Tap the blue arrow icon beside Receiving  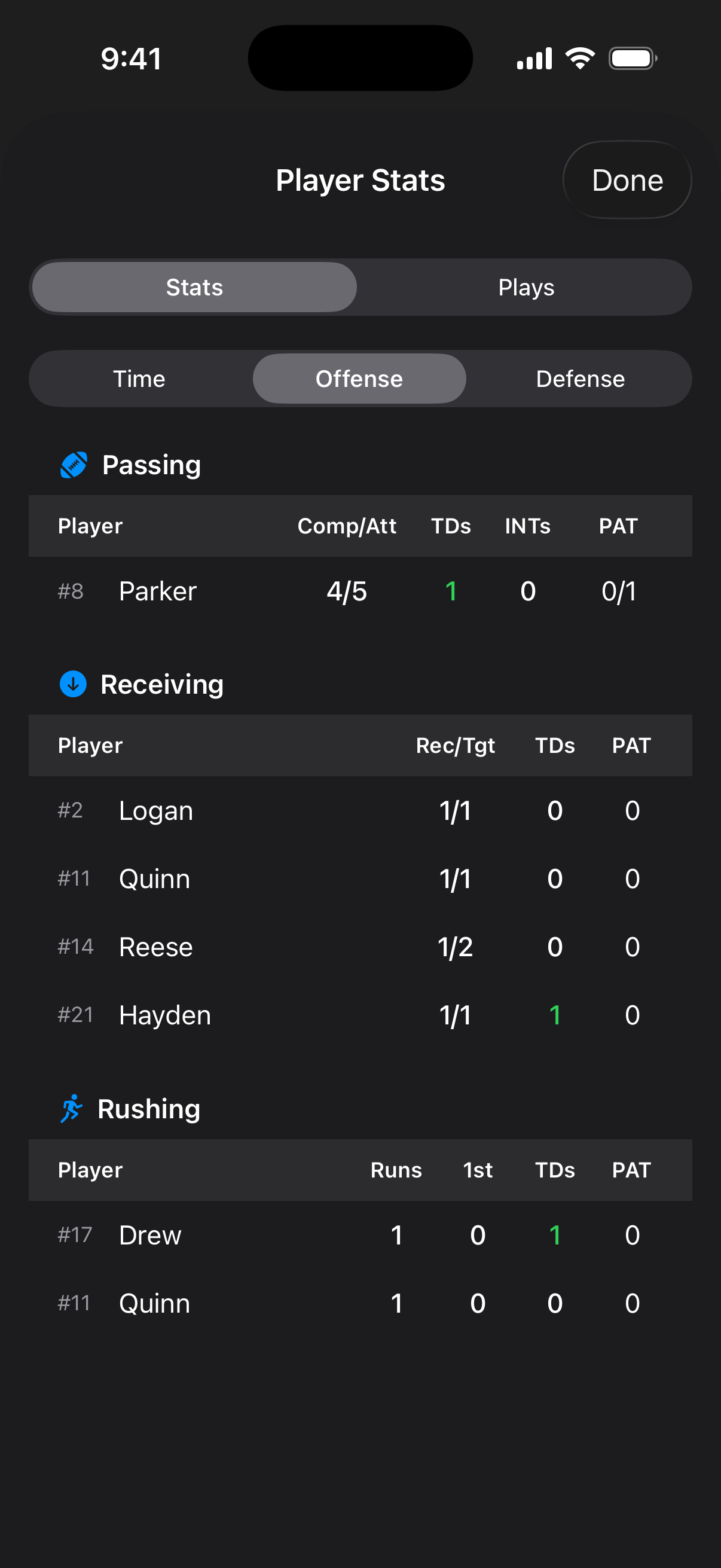(x=74, y=684)
